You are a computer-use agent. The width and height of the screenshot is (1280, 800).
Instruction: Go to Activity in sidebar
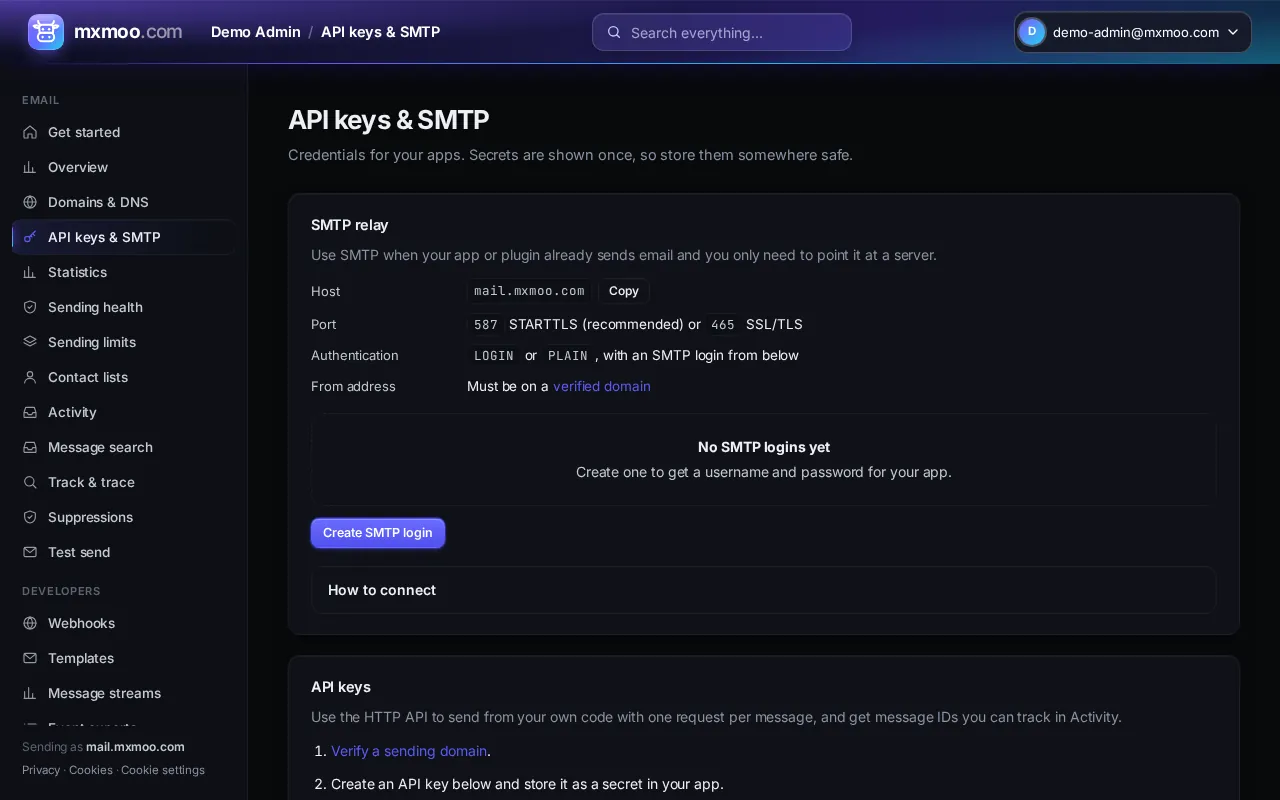point(124,412)
